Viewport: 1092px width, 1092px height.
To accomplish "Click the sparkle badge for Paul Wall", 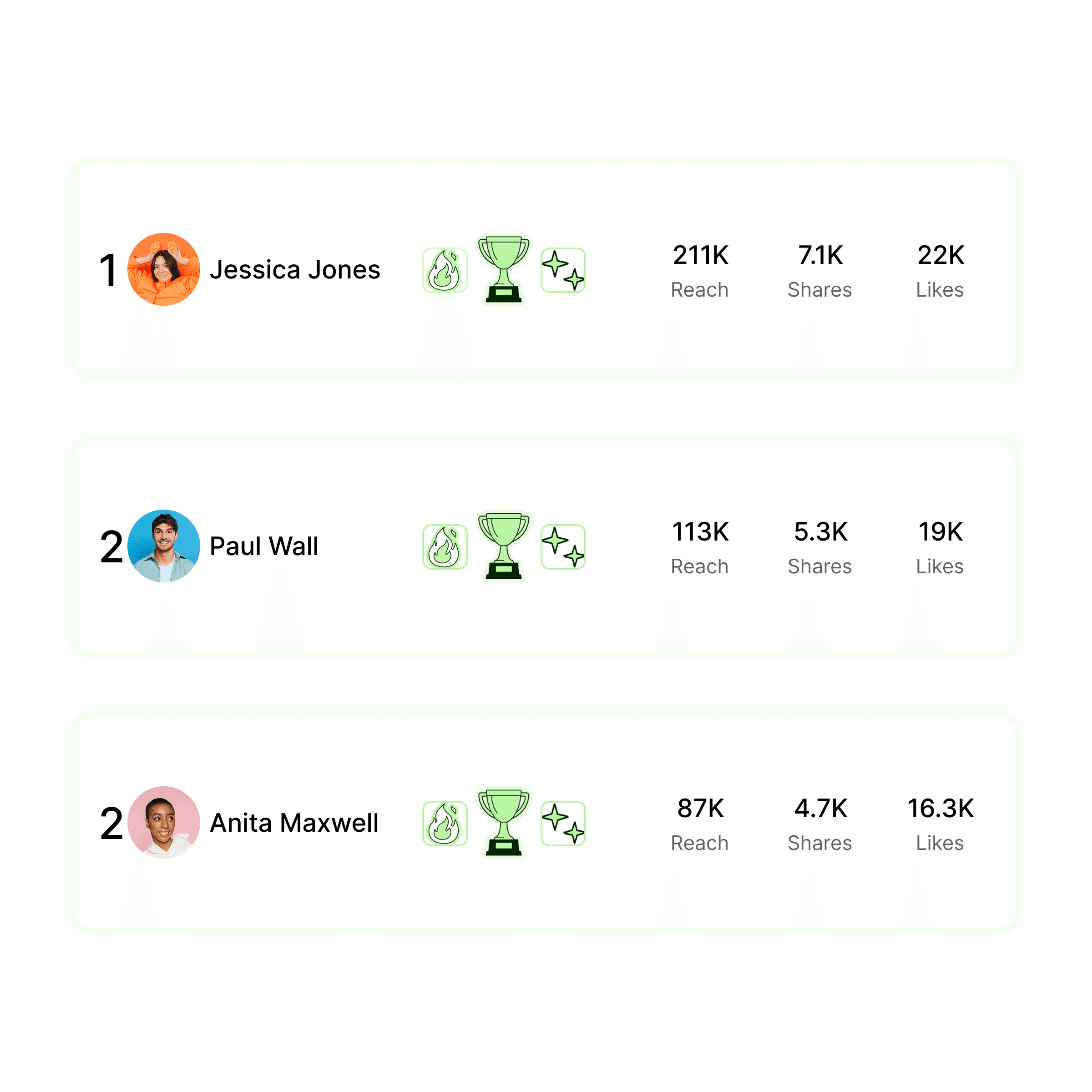I will coord(563,546).
